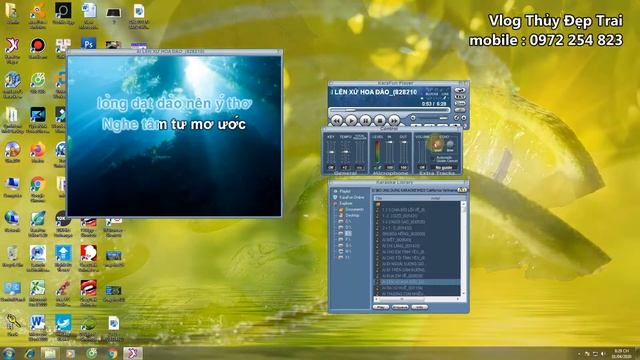The height and width of the screenshot is (360, 640).
Task: Select the AI RA XỨ HUẾ song row
Action: (x=417, y=288)
